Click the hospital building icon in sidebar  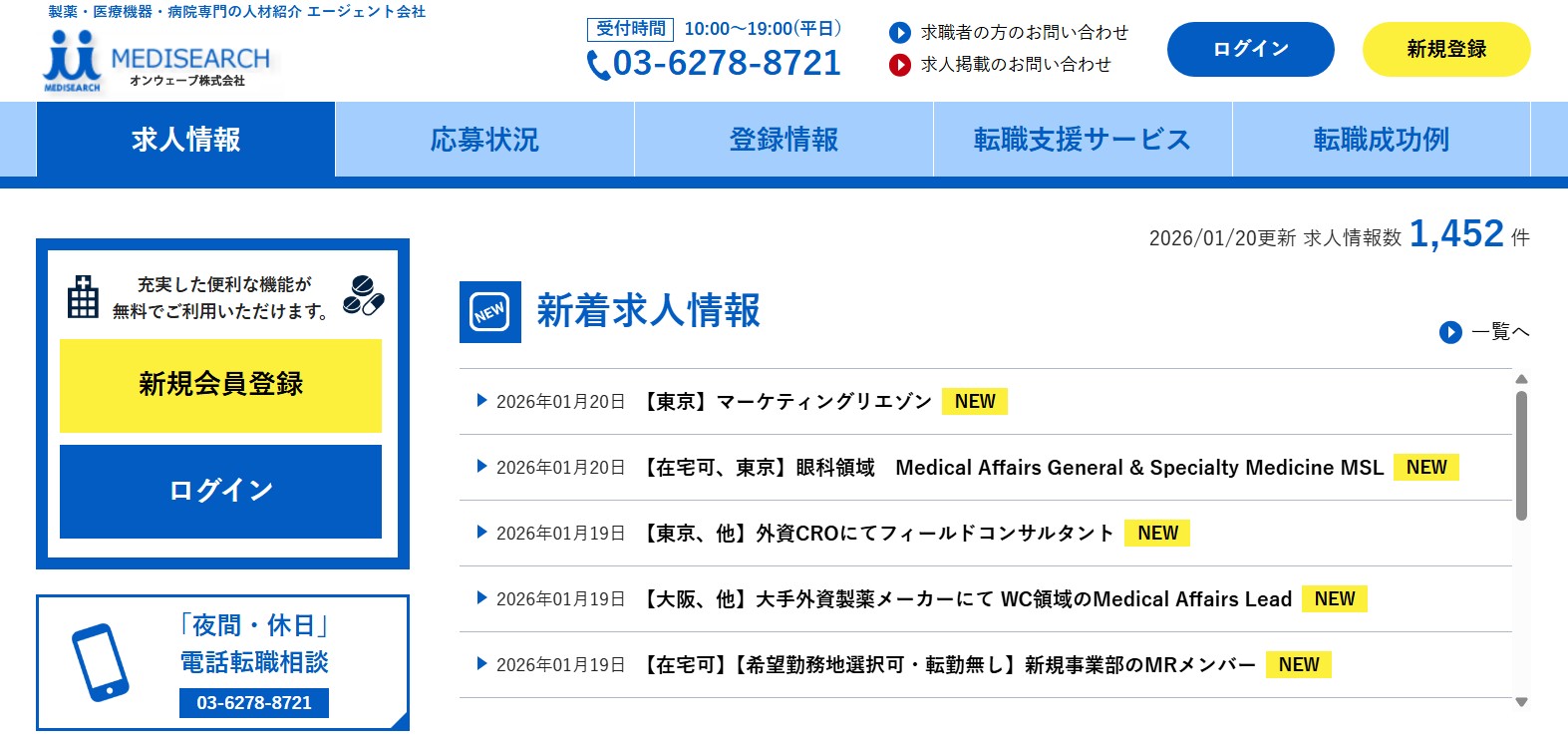[83, 297]
